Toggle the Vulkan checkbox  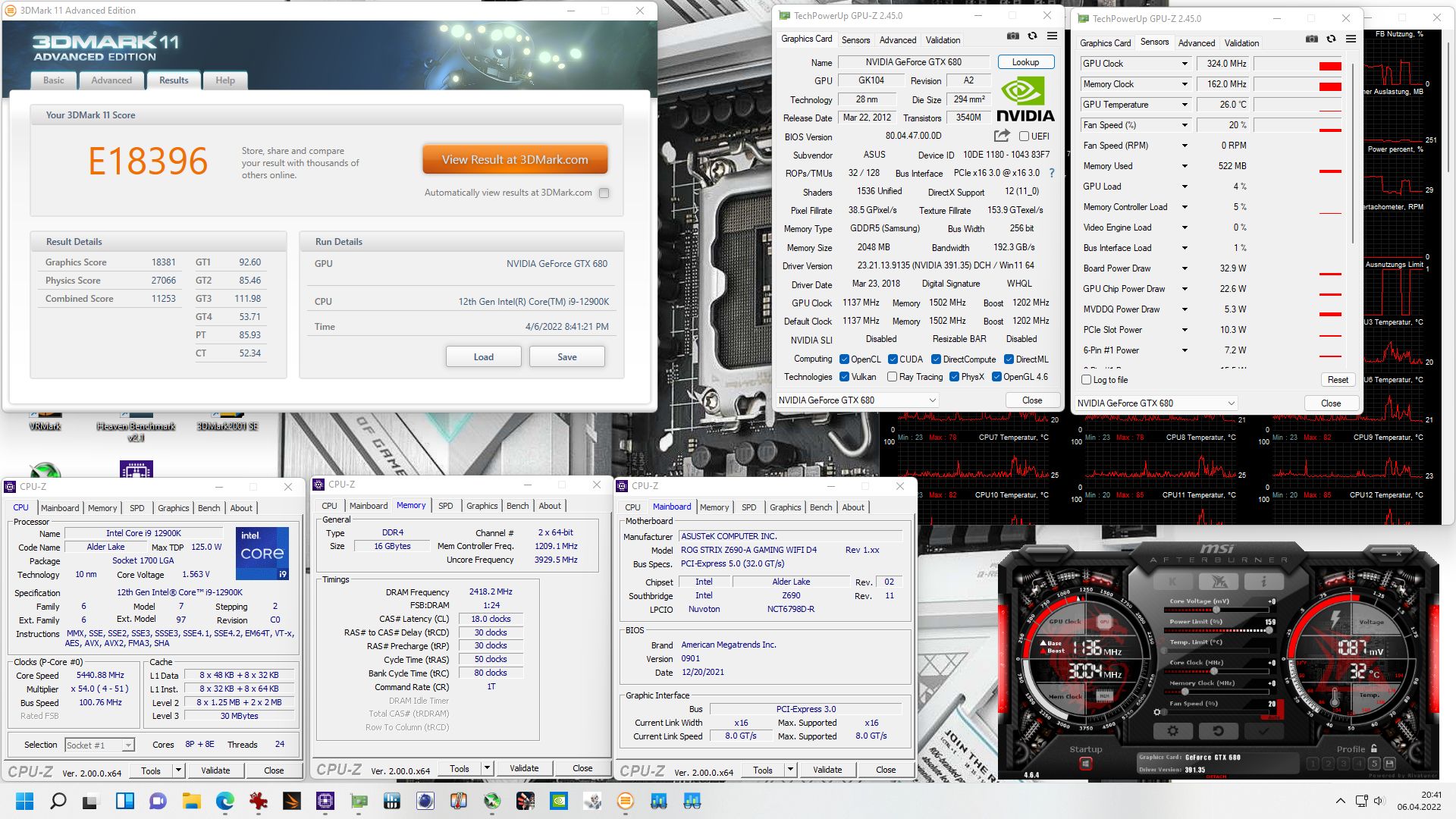[844, 377]
